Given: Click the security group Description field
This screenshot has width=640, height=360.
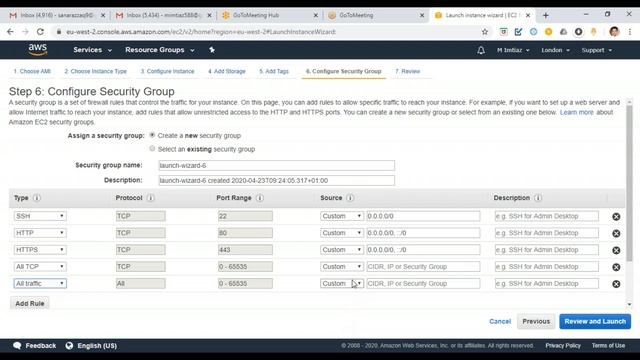Looking at the screenshot, I should 277,180.
